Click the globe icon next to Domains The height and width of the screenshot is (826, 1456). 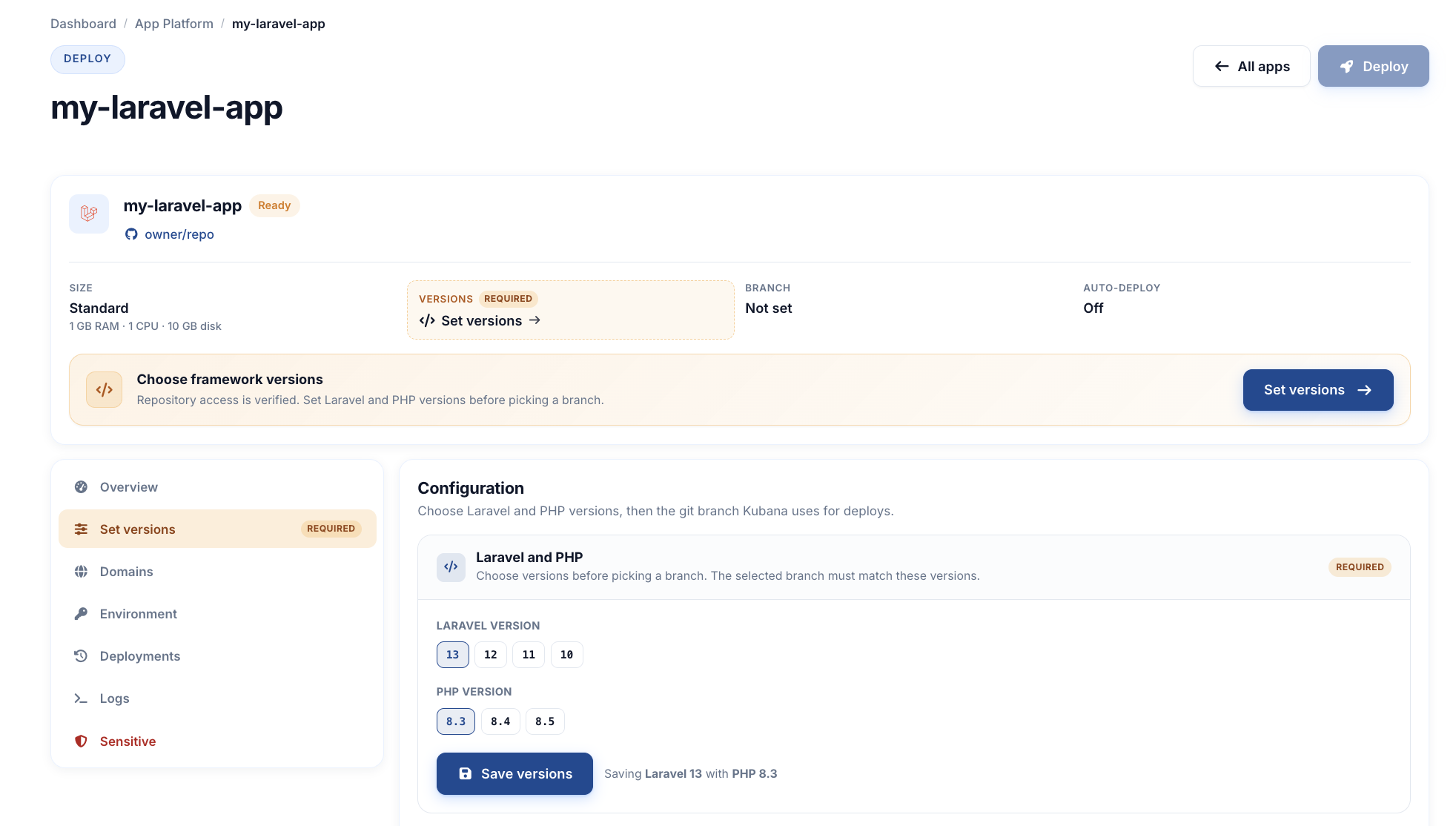pyautogui.click(x=81, y=572)
